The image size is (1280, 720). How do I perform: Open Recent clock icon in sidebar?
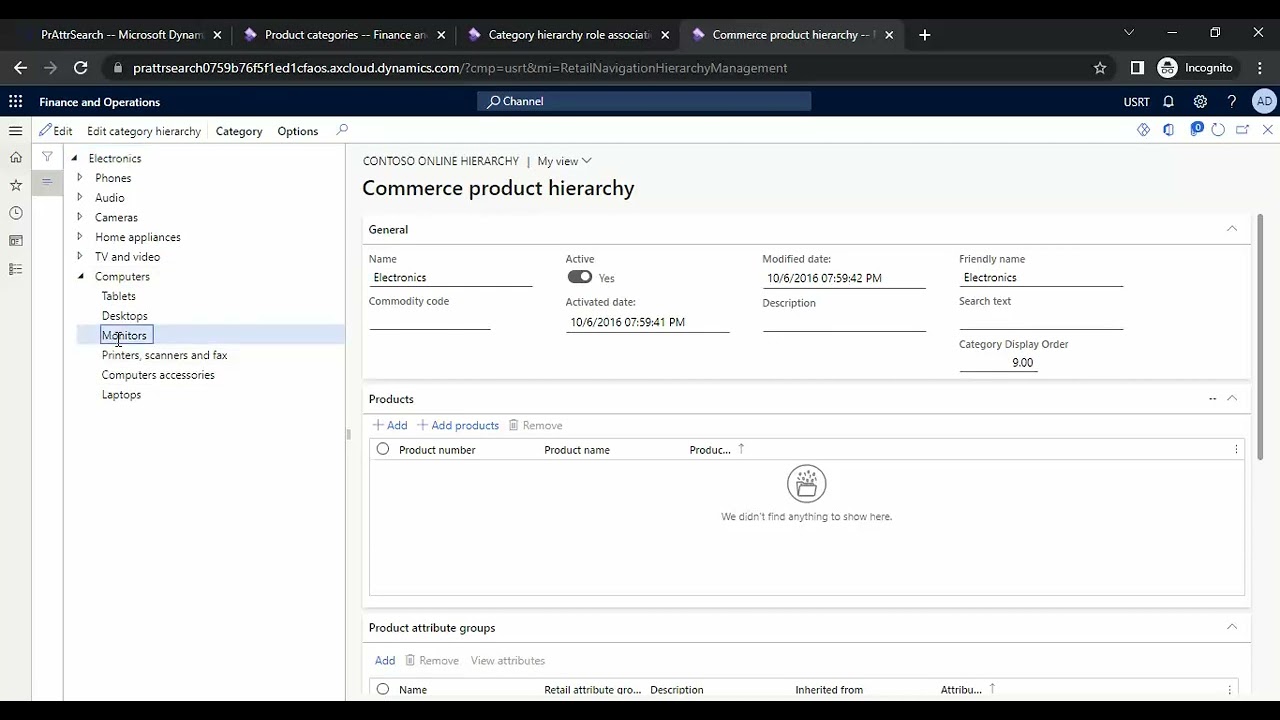15,213
